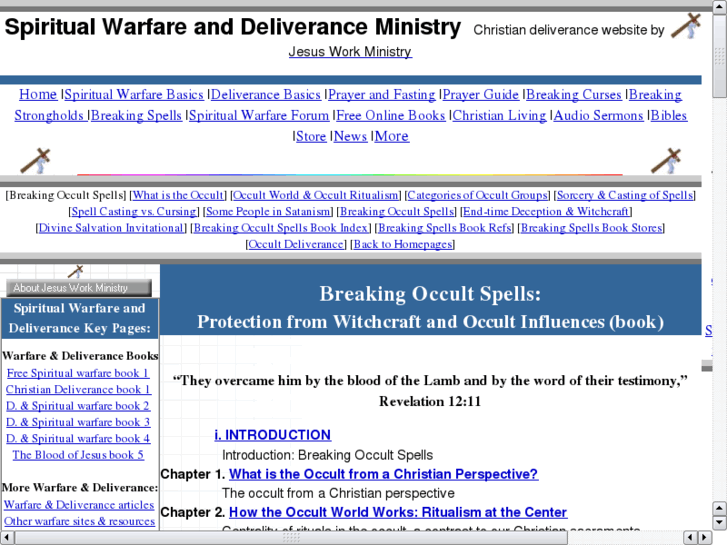This screenshot has height=545, width=727.
Task: Open Spiritual Warfare Forum link
Action: tap(259, 115)
